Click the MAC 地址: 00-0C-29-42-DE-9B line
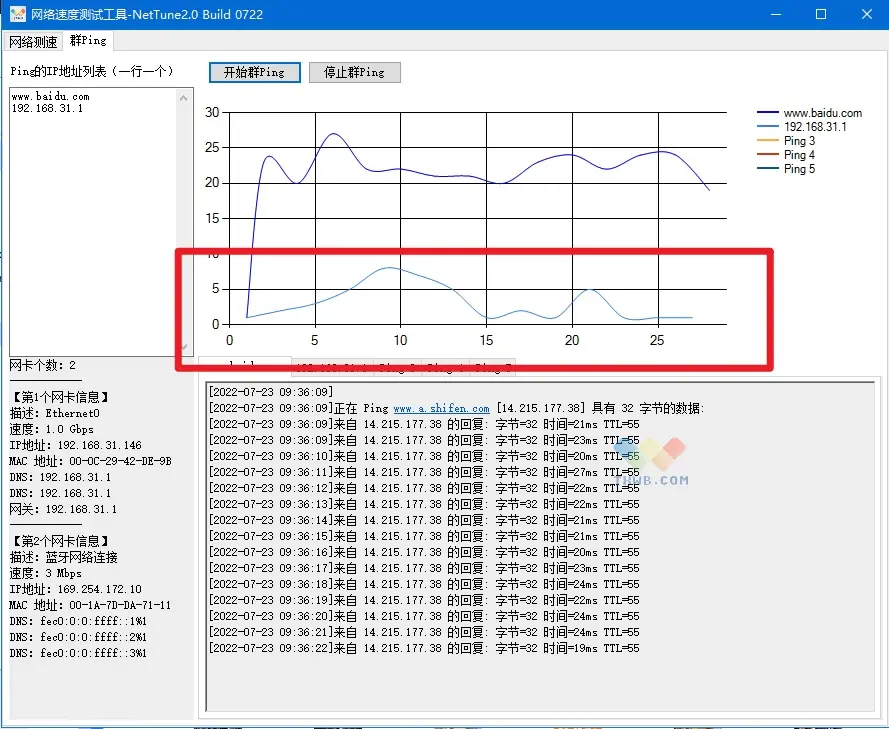The image size is (889, 729). coord(90,461)
